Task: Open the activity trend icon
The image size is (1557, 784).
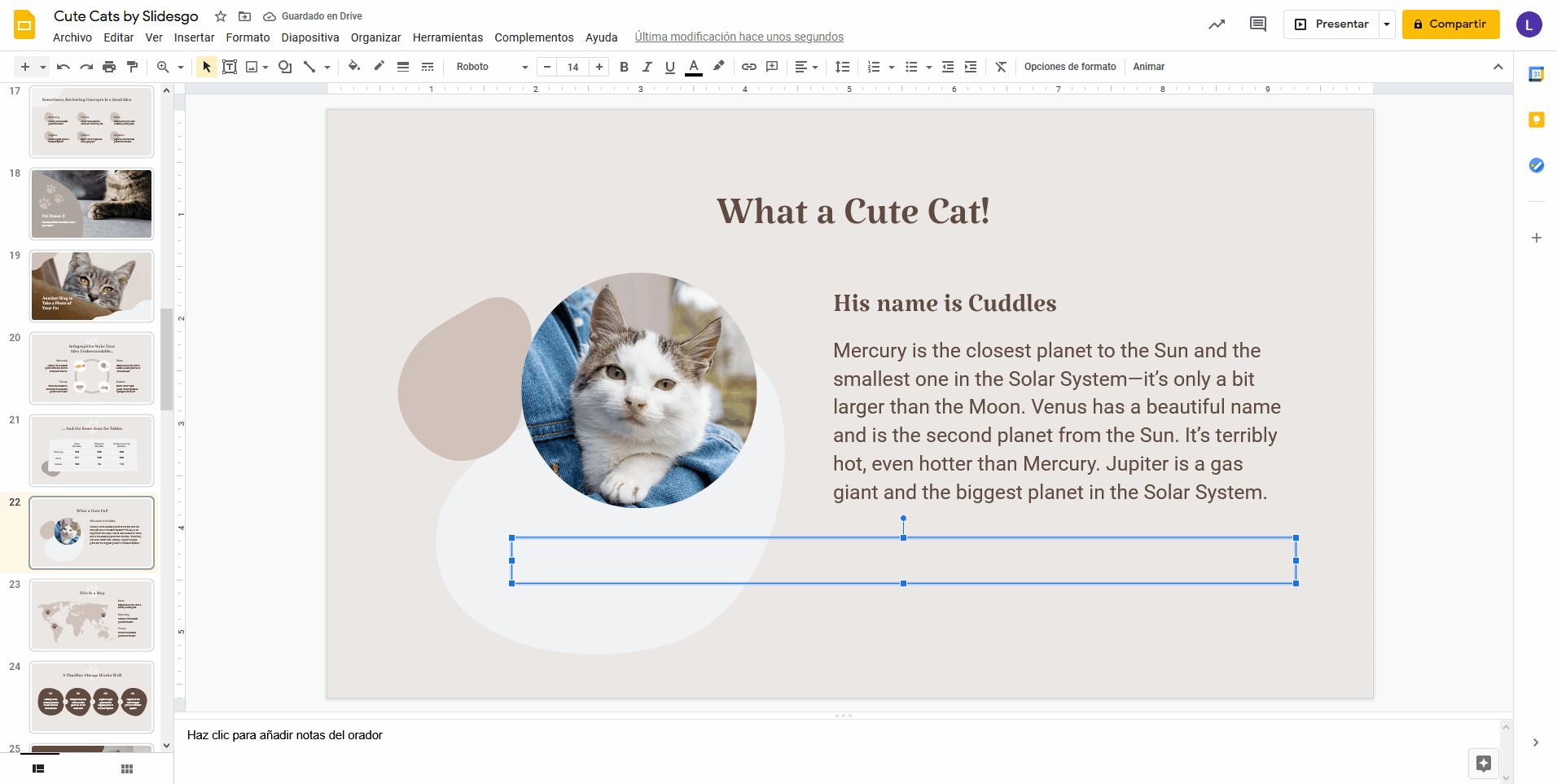Action: [x=1217, y=24]
